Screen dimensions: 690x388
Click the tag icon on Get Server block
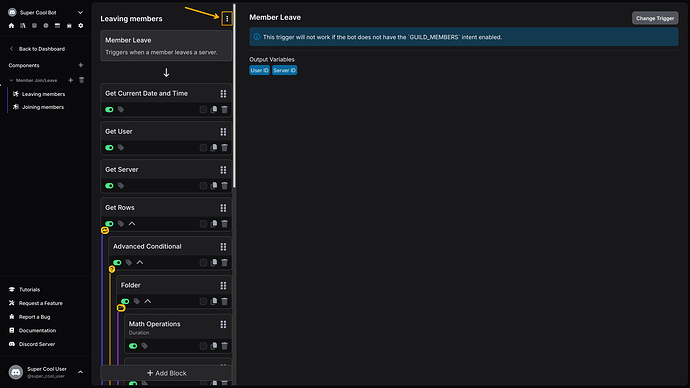pyautogui.click(x=121, y=186)
